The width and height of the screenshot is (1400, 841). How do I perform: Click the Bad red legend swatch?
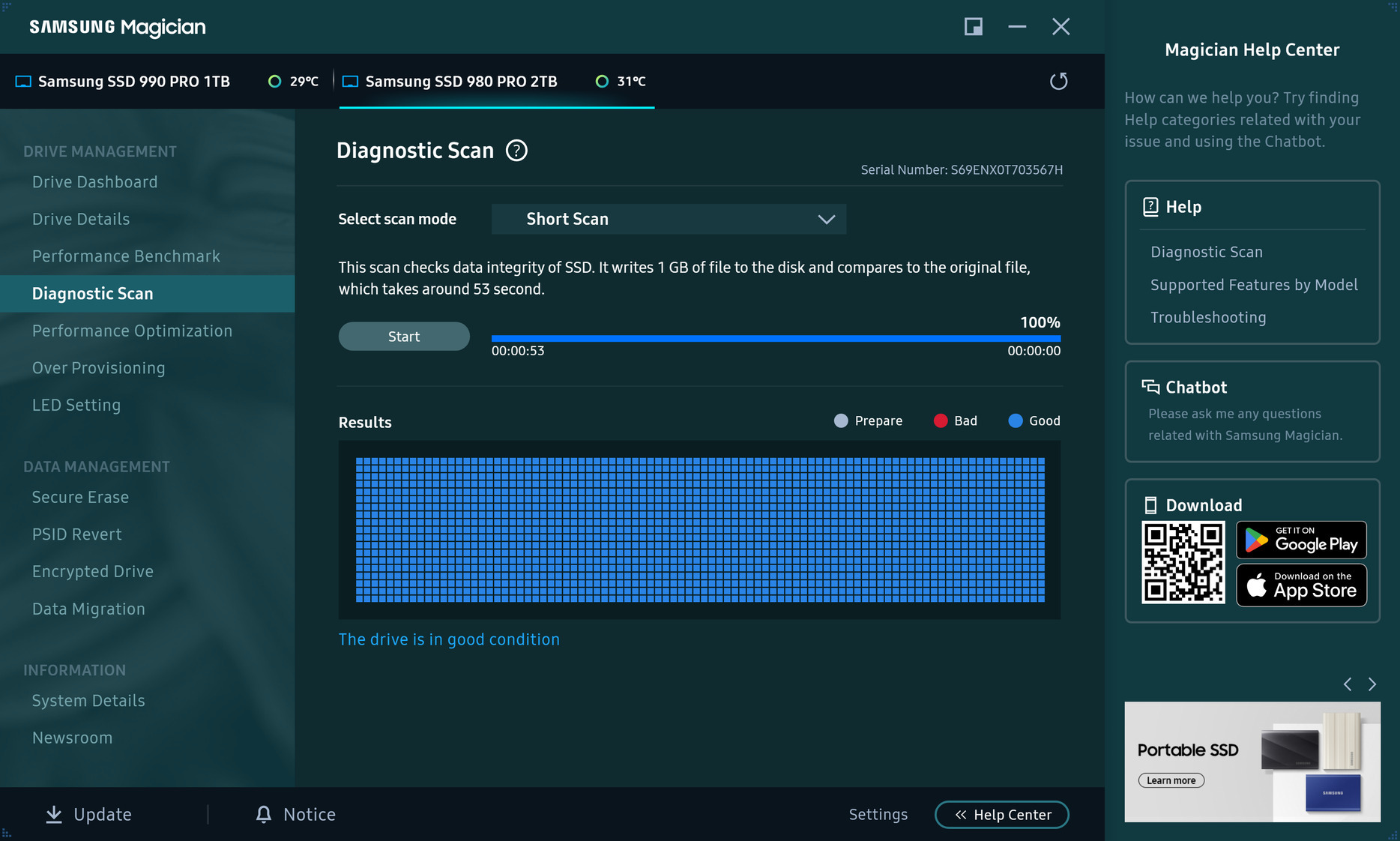pyautogui.click(x=941, y=421)
